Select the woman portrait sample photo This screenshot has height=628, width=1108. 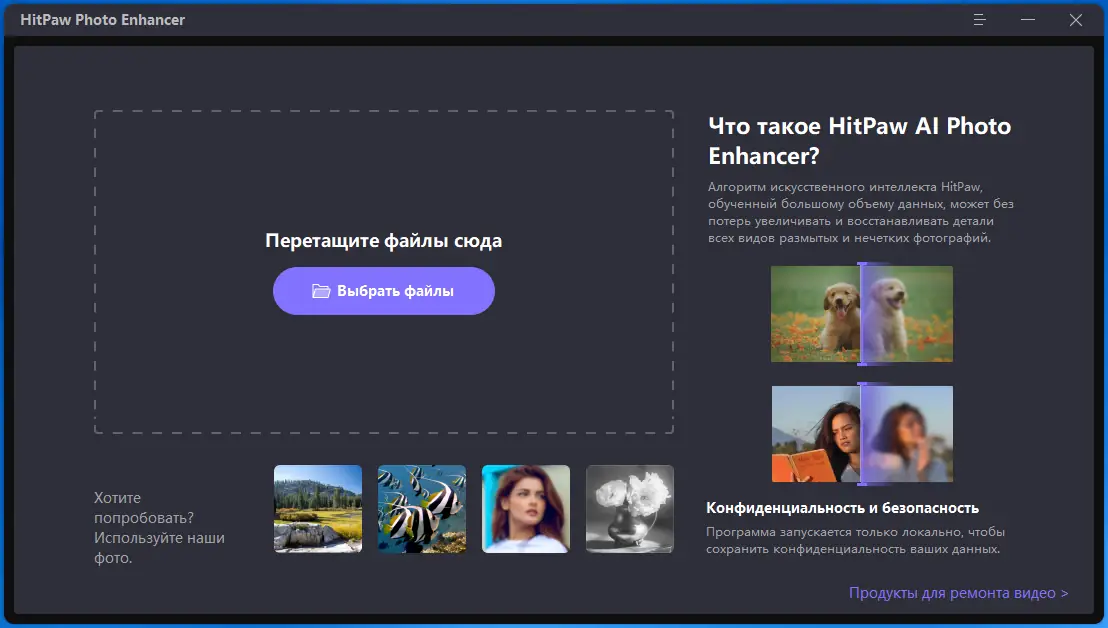(x=525, y=509)
